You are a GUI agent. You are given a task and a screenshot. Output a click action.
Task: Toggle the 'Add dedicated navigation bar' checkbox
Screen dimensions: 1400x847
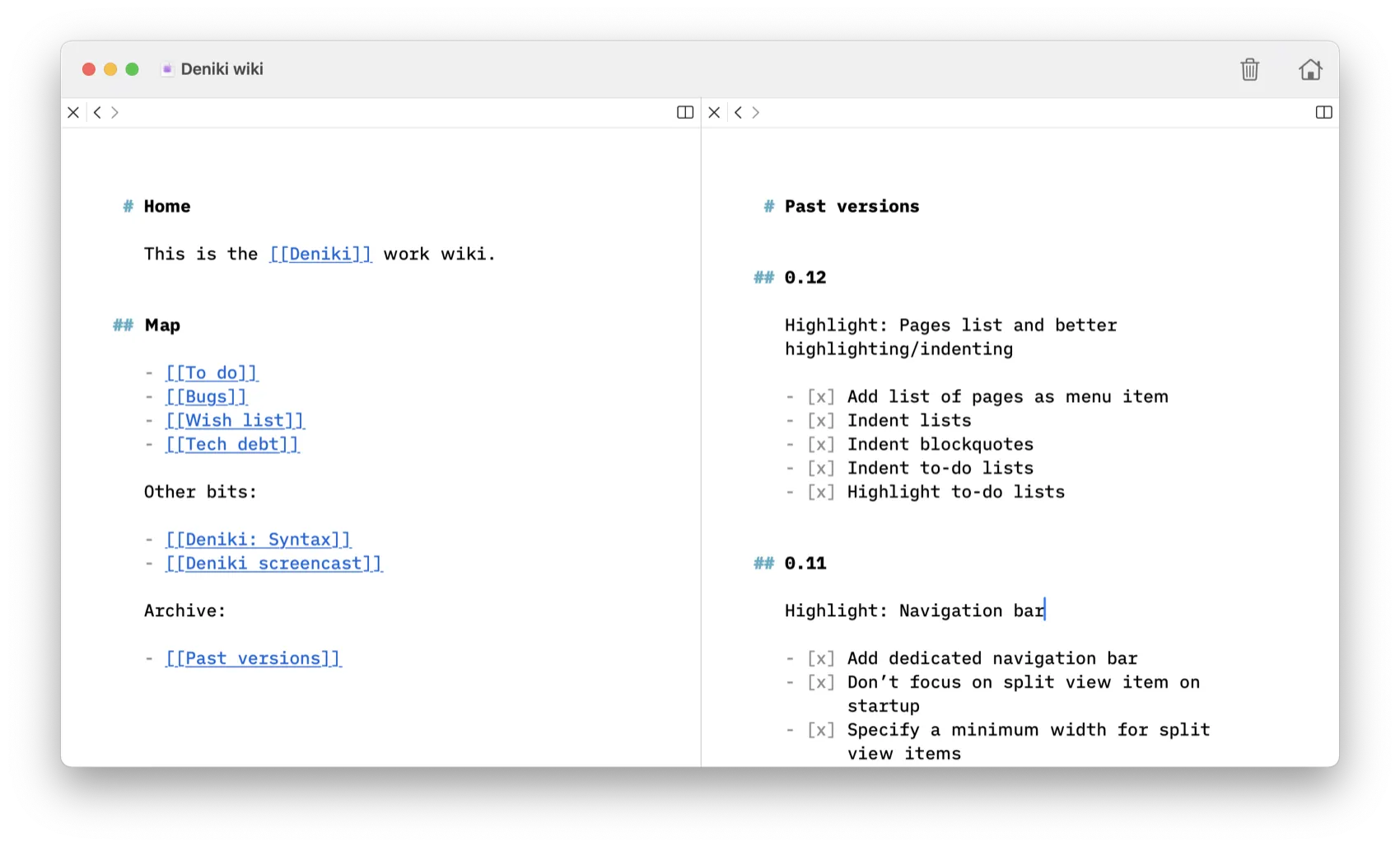click(821, 659)
